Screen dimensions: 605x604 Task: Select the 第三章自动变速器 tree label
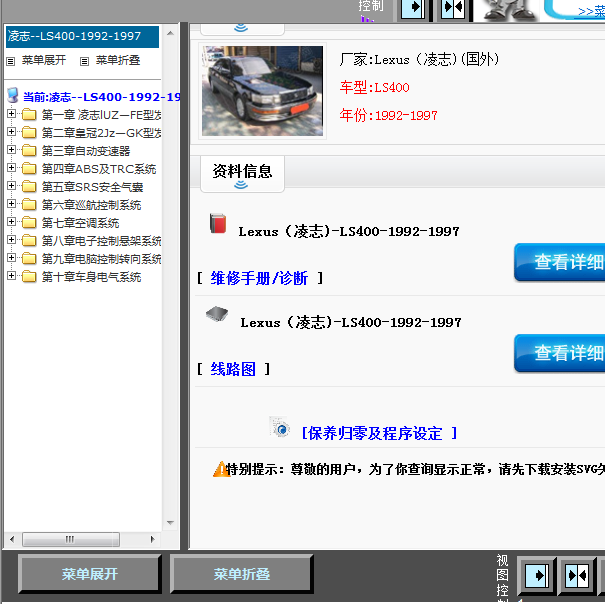86,151
